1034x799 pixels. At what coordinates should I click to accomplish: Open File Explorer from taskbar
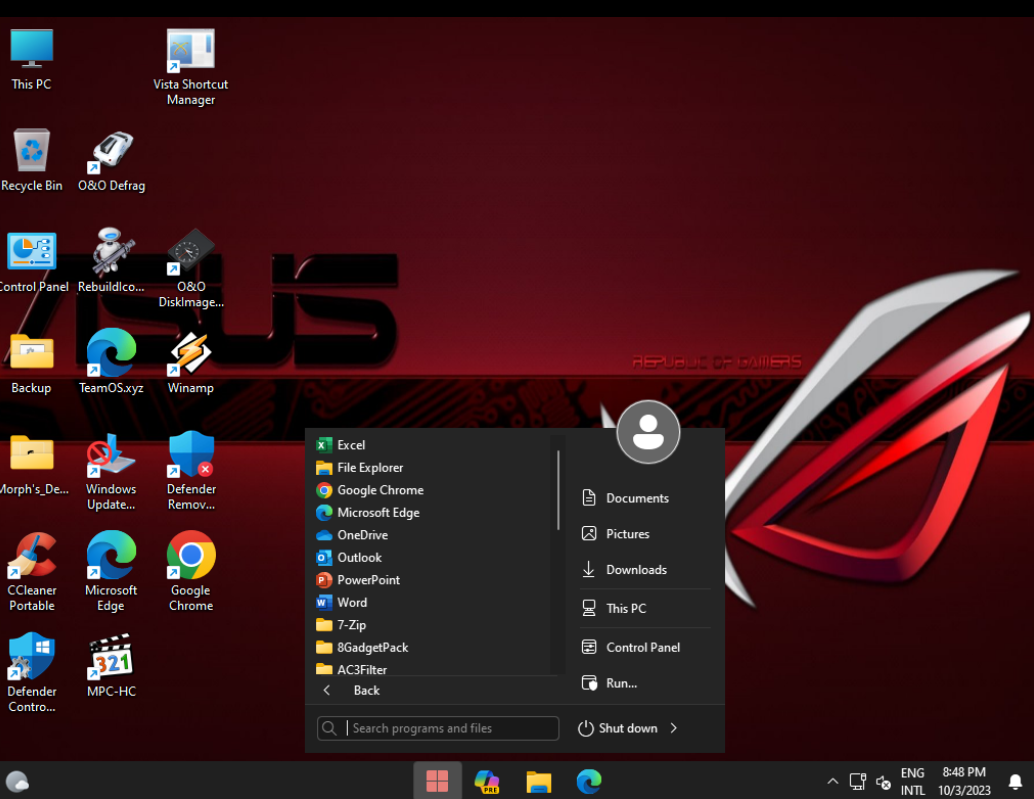[x=539, y=781]
